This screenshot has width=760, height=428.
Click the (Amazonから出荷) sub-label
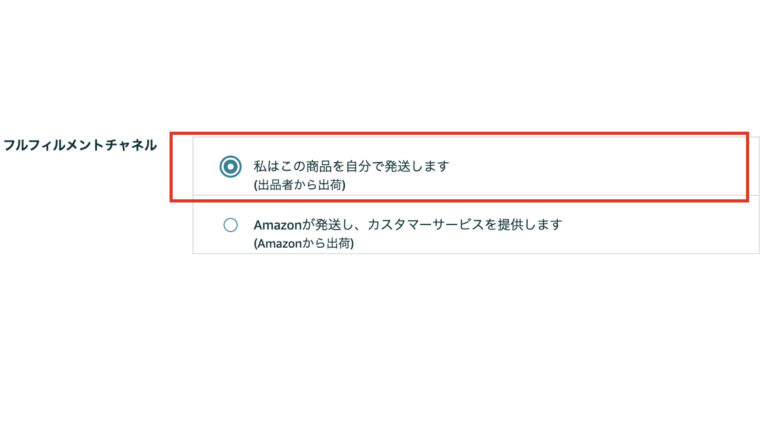pos(304,243)
